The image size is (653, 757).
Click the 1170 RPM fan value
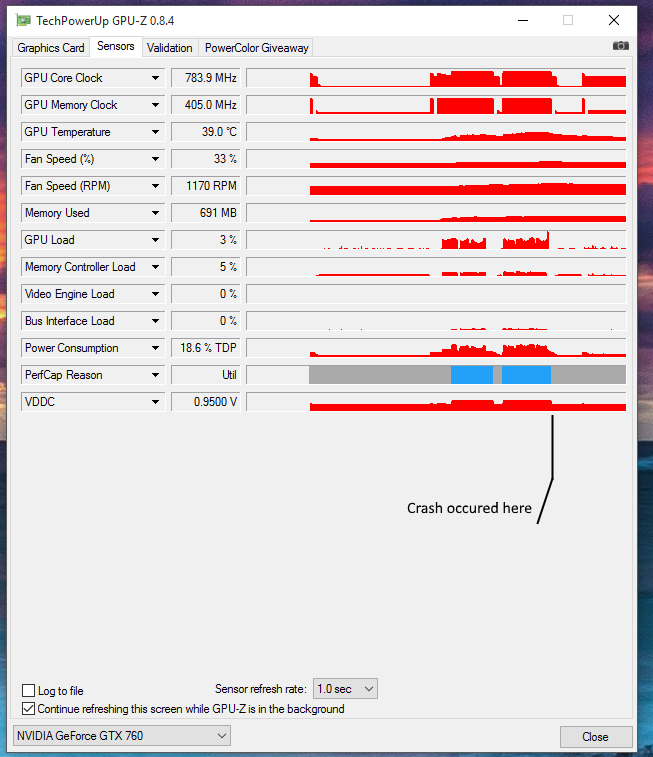(206, 186)
